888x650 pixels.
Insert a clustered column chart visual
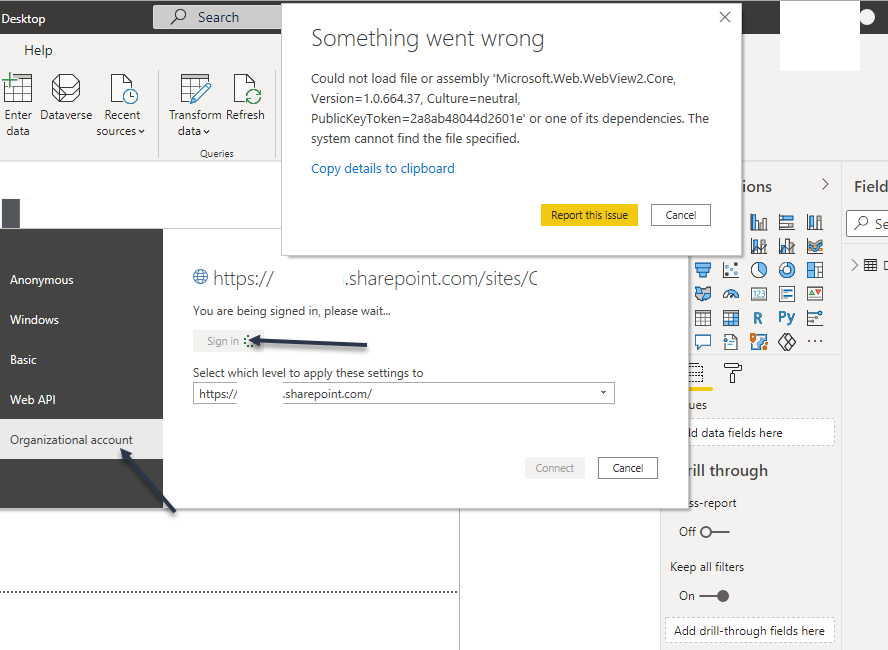click(x=759, y=222)
